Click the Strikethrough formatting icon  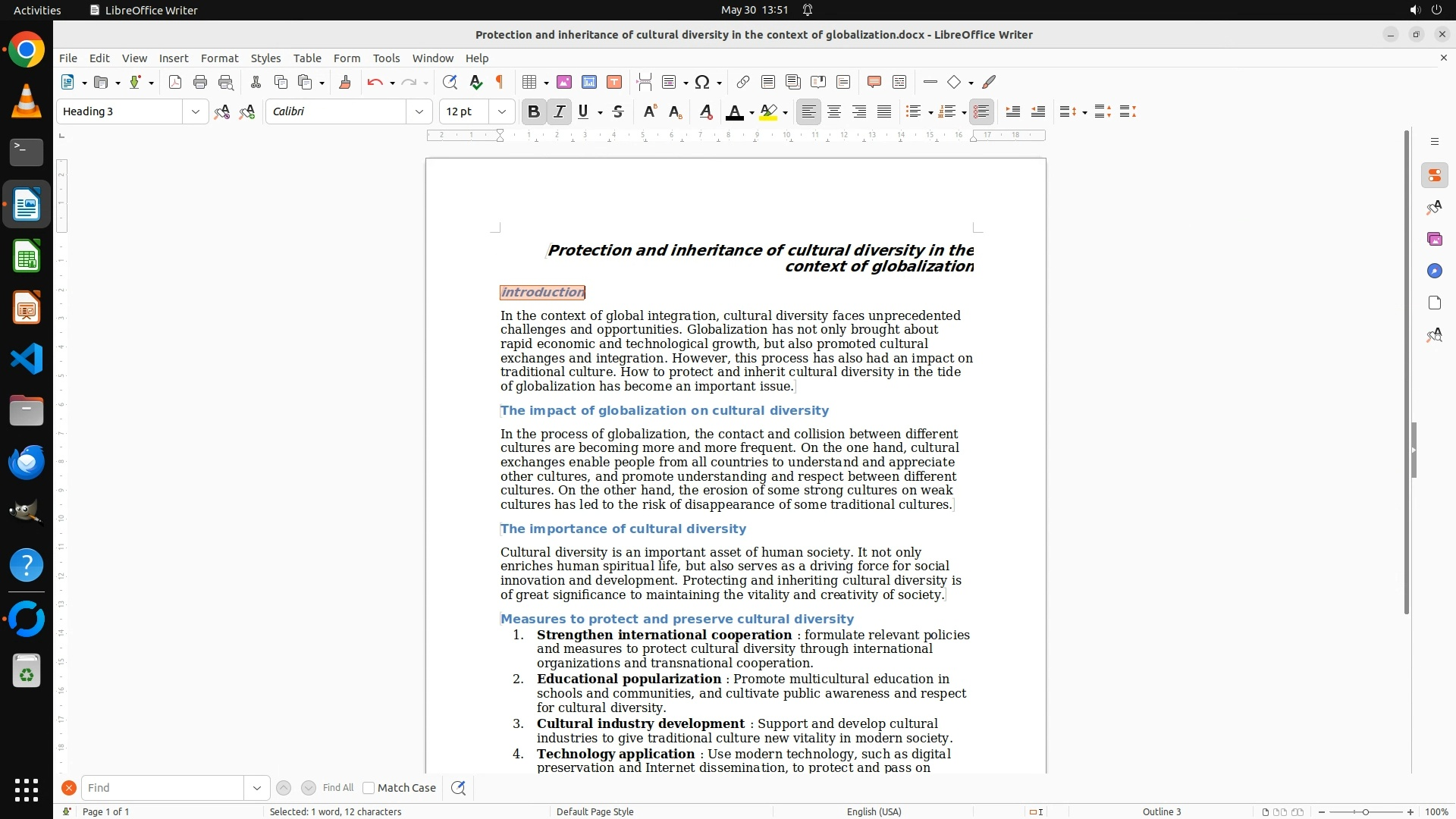[618, 111]
